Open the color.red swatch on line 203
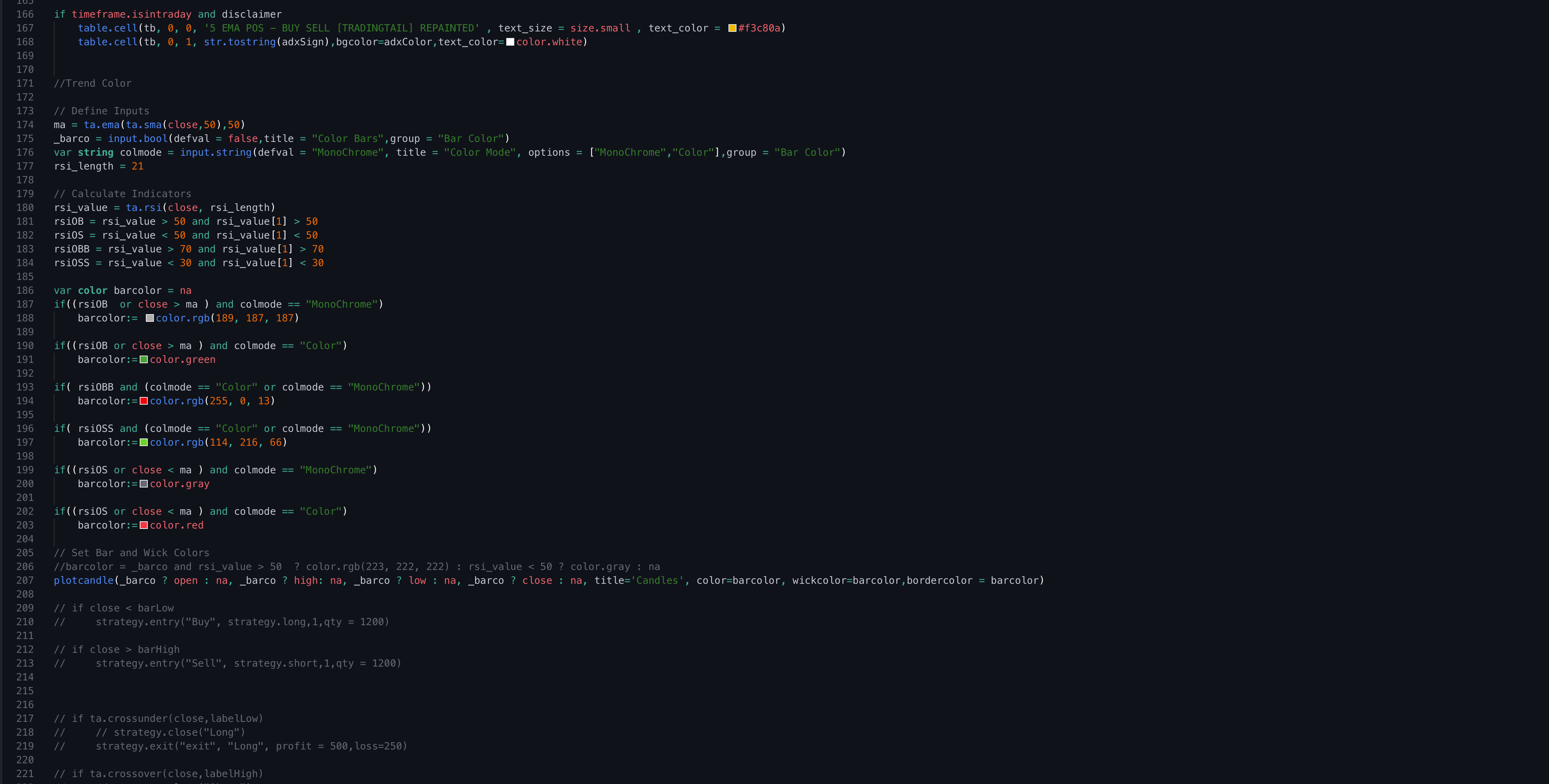This screenshot has width=1549, height=784. coord(144,525)
